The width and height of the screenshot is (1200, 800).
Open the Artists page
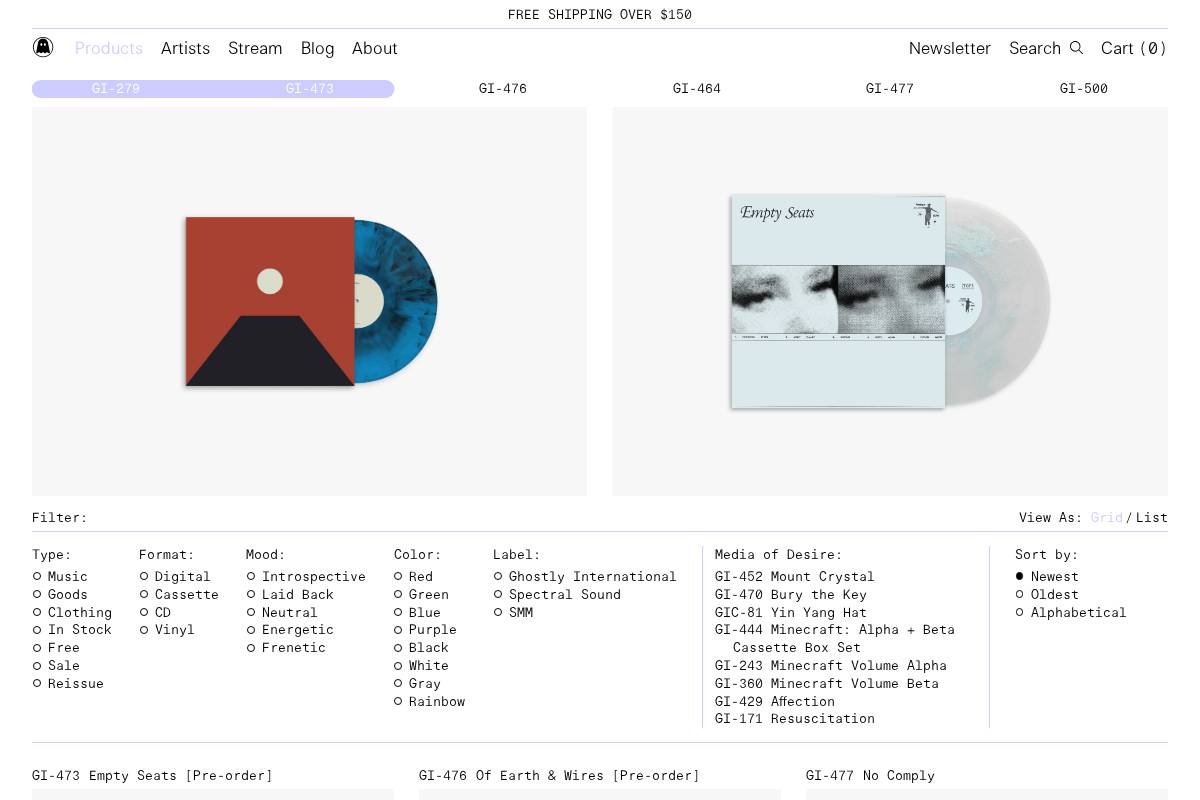[x=186, y=48]
